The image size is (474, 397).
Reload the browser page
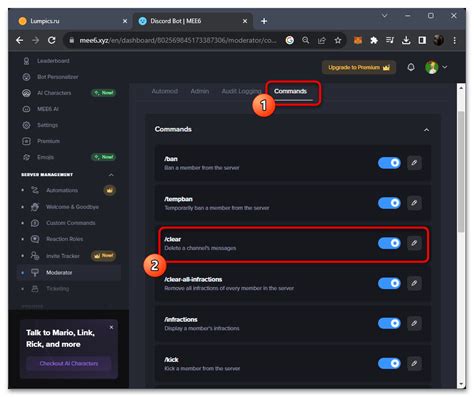52,40
